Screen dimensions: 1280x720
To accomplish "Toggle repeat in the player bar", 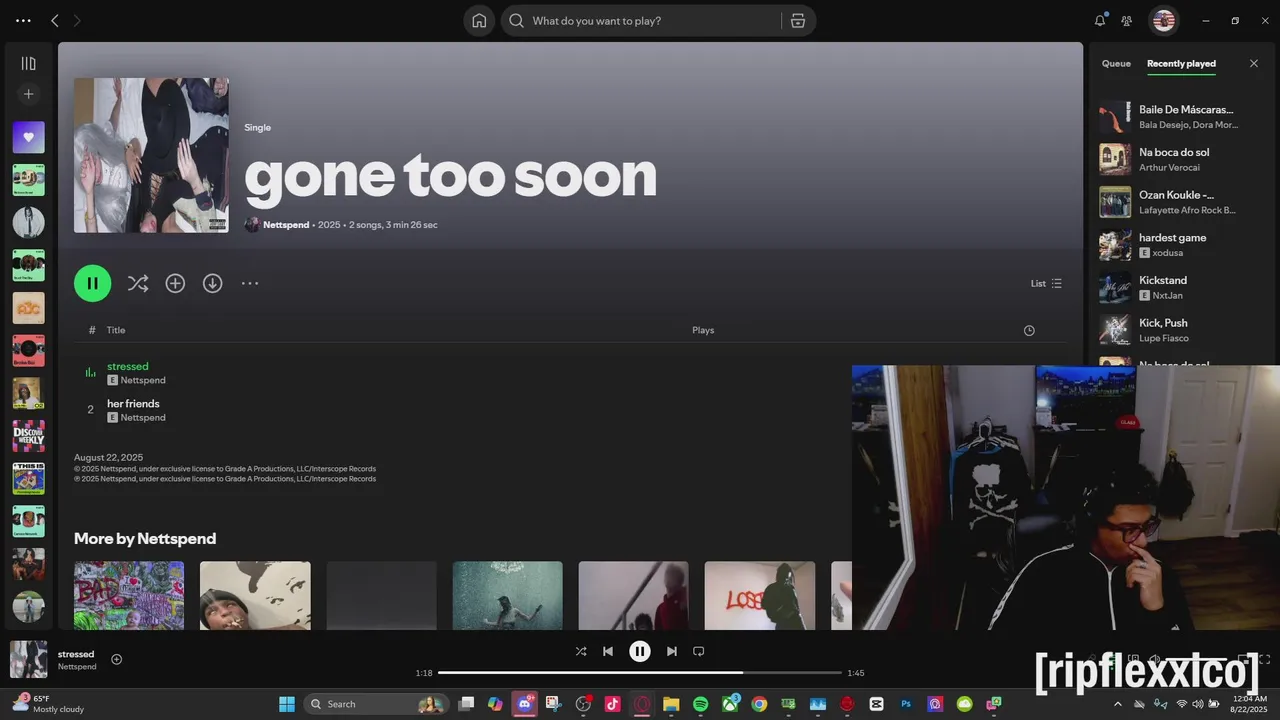I will (x=699, y=651).
